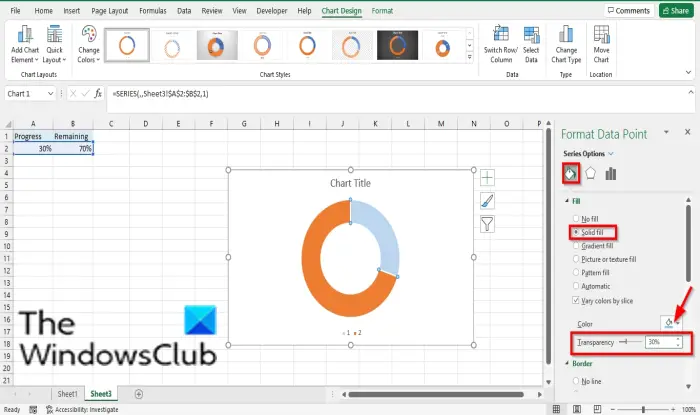
Task: Switch to Sheet1 tab
Action: [67, 394]
